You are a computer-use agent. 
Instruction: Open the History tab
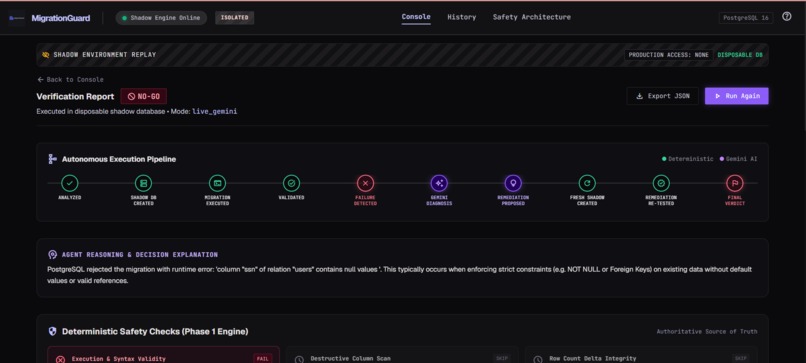[462, 17]
